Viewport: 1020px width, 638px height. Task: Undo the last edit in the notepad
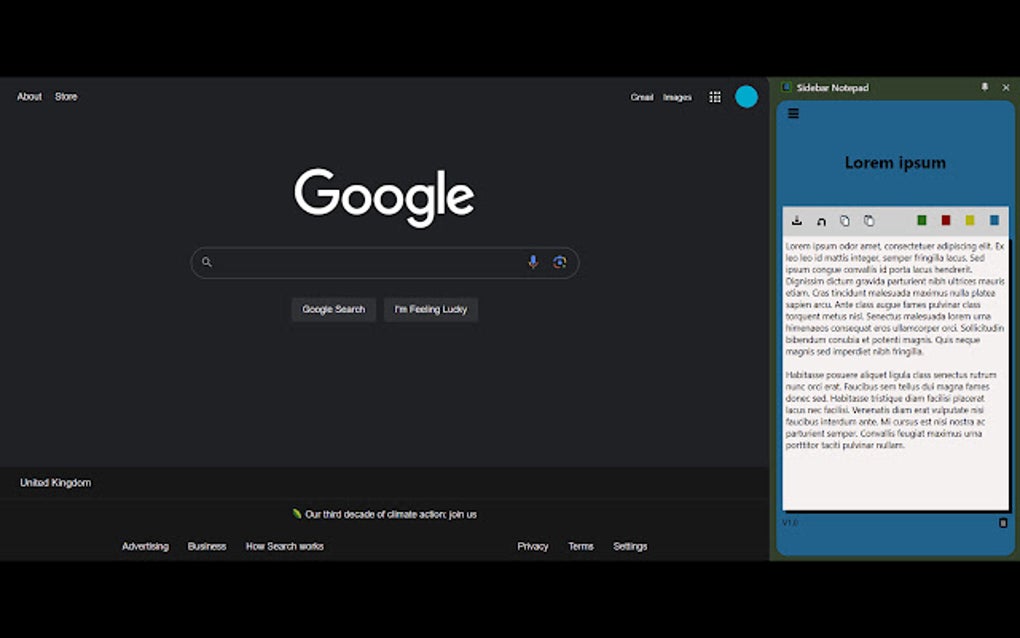click(x=821, y=220)
